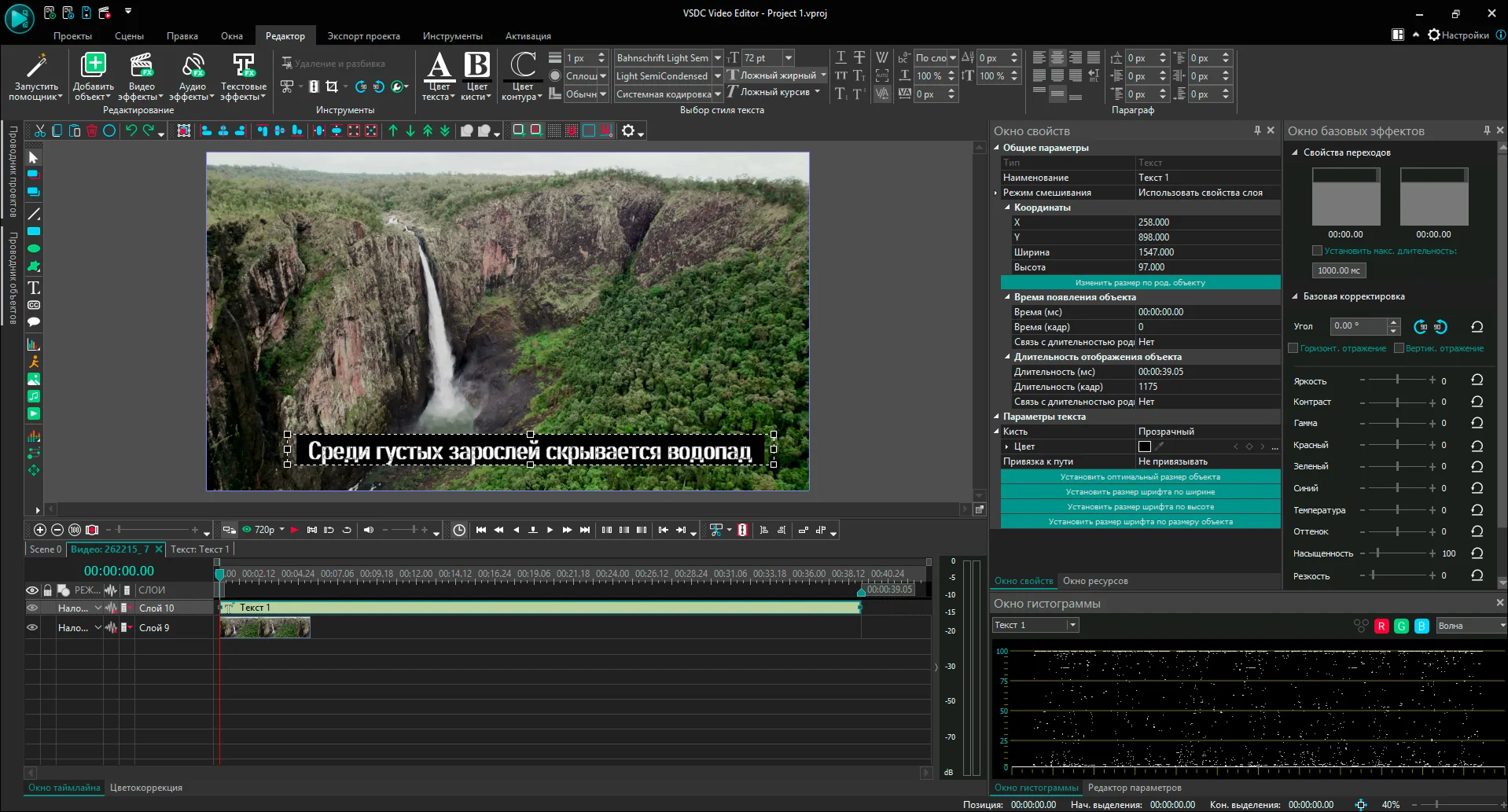Click the minus zoom-out timeline icon
This screenshot has width=1508, height=812.
[x=57, y=530]
